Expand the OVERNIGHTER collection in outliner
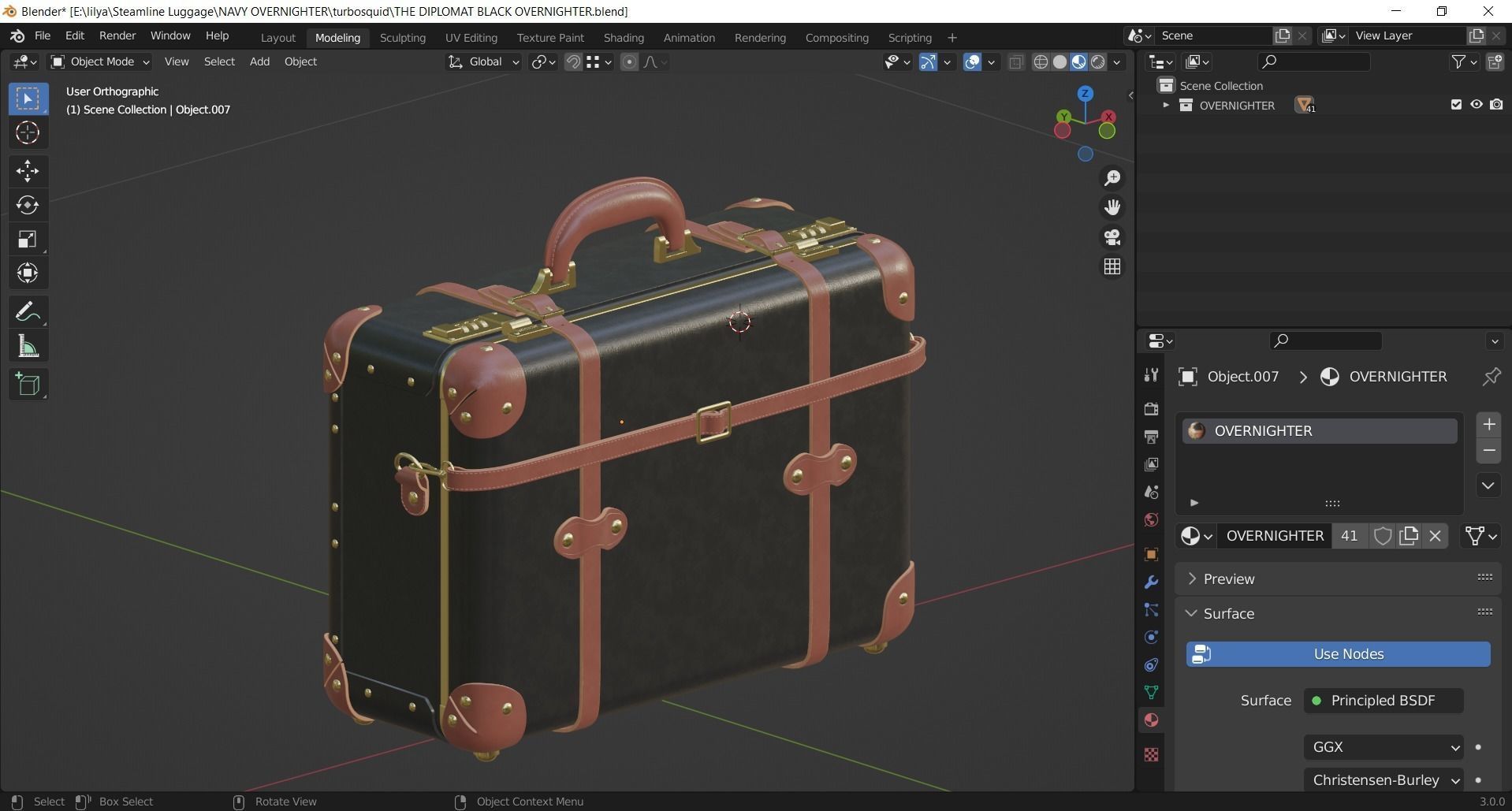This screenshot has height=811, width=1512. pos(1166,105)
